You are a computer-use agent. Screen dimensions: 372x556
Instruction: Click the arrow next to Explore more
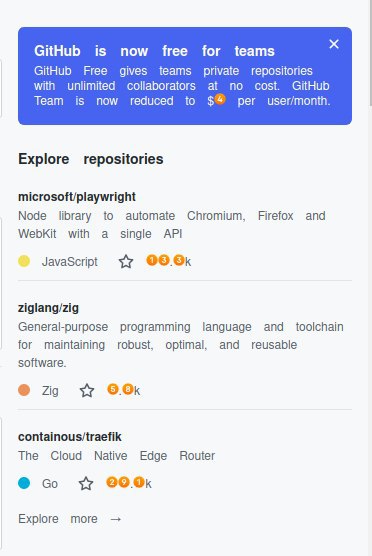click(x=116, y=519)
